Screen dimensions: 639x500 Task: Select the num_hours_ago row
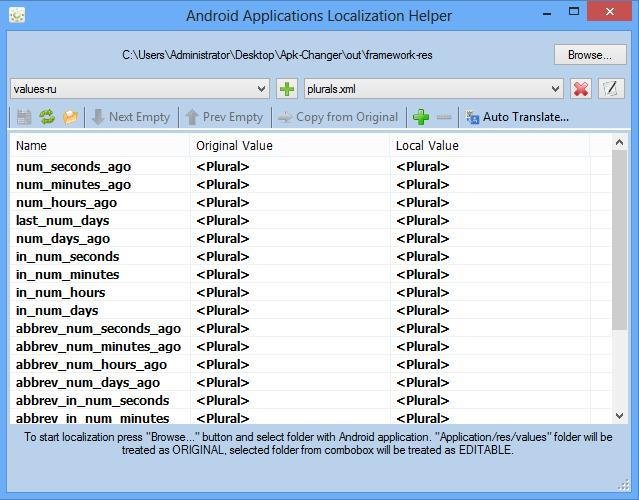pyautogui.click(x=311, y=202)
